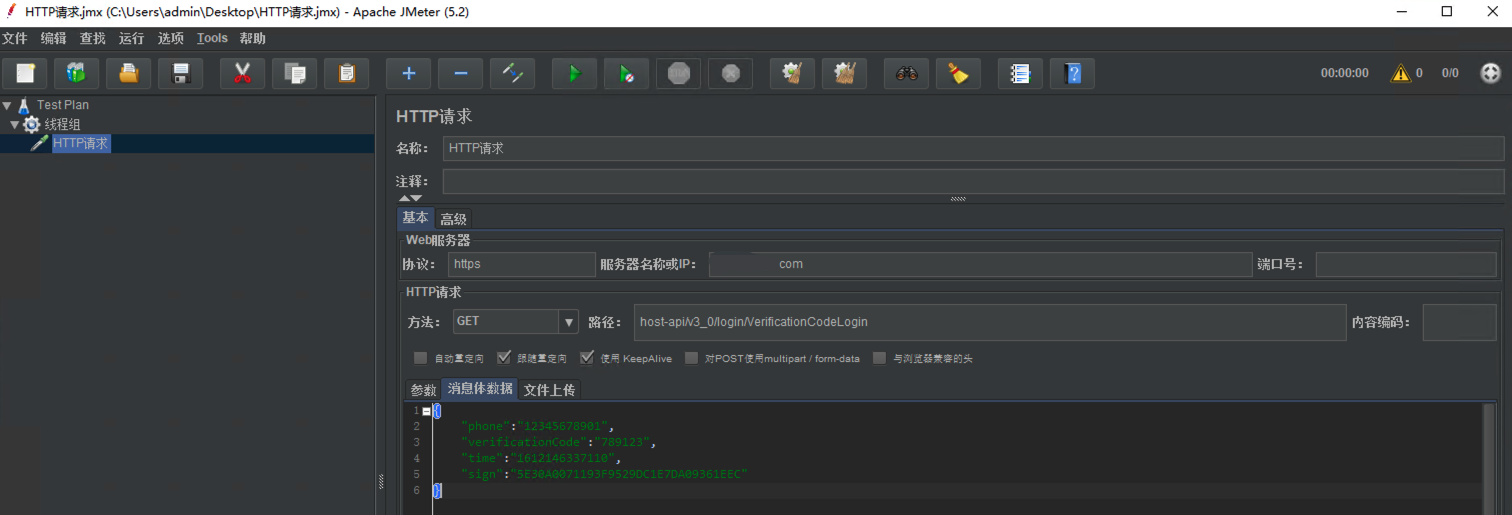Open the GET method dropdown
The image size is (1512, 515).
[569, 322]
